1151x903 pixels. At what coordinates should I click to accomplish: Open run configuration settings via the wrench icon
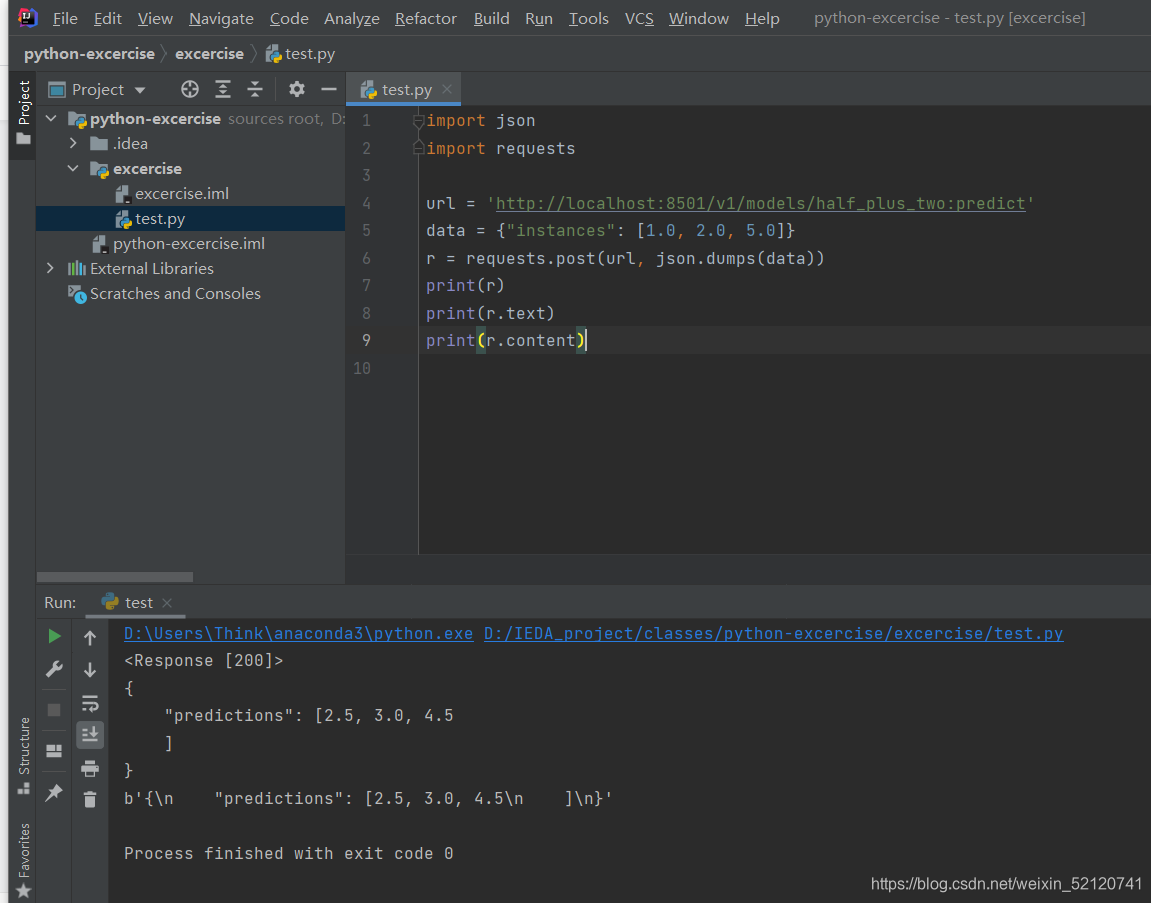click(54, 668)
